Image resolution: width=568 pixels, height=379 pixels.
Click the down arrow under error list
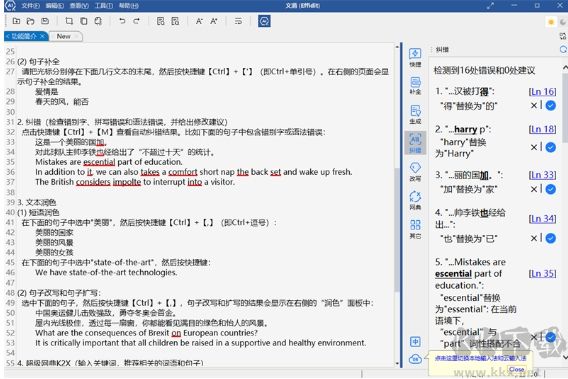(565, 357)
